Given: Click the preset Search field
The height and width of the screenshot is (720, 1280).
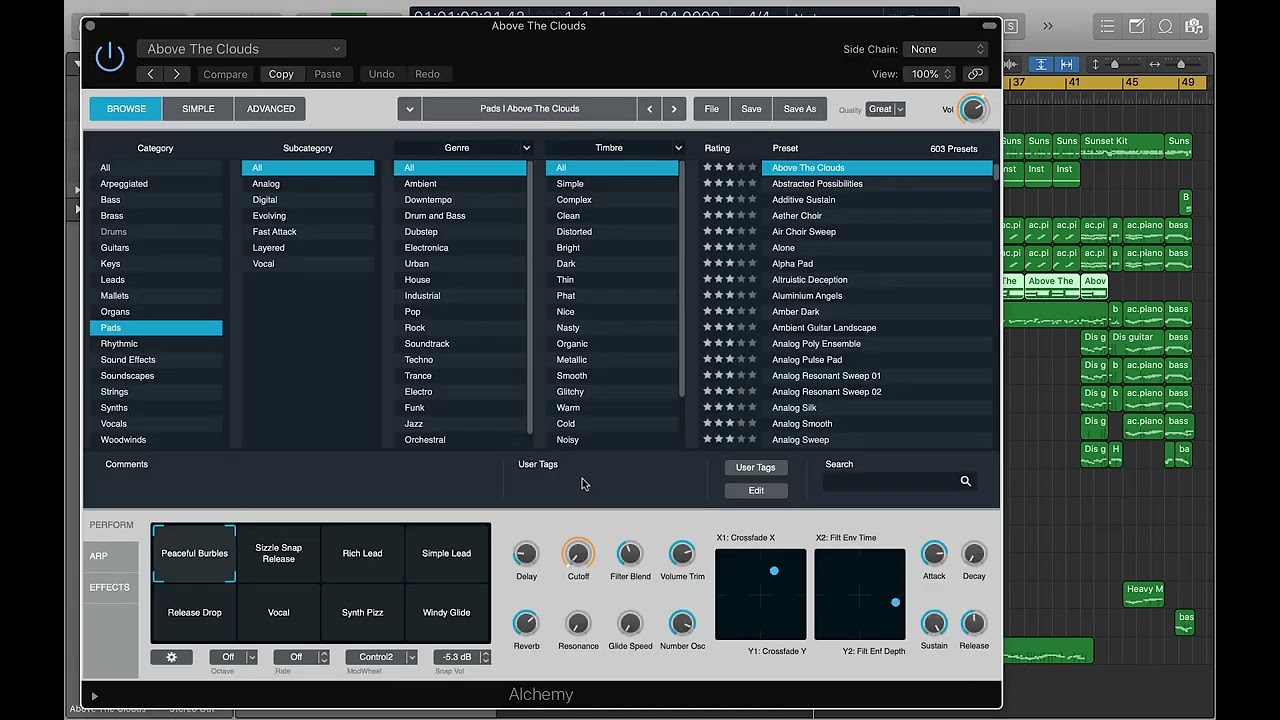Looking at the screenshot, I should pyautogui.click(x=898, y=482).
